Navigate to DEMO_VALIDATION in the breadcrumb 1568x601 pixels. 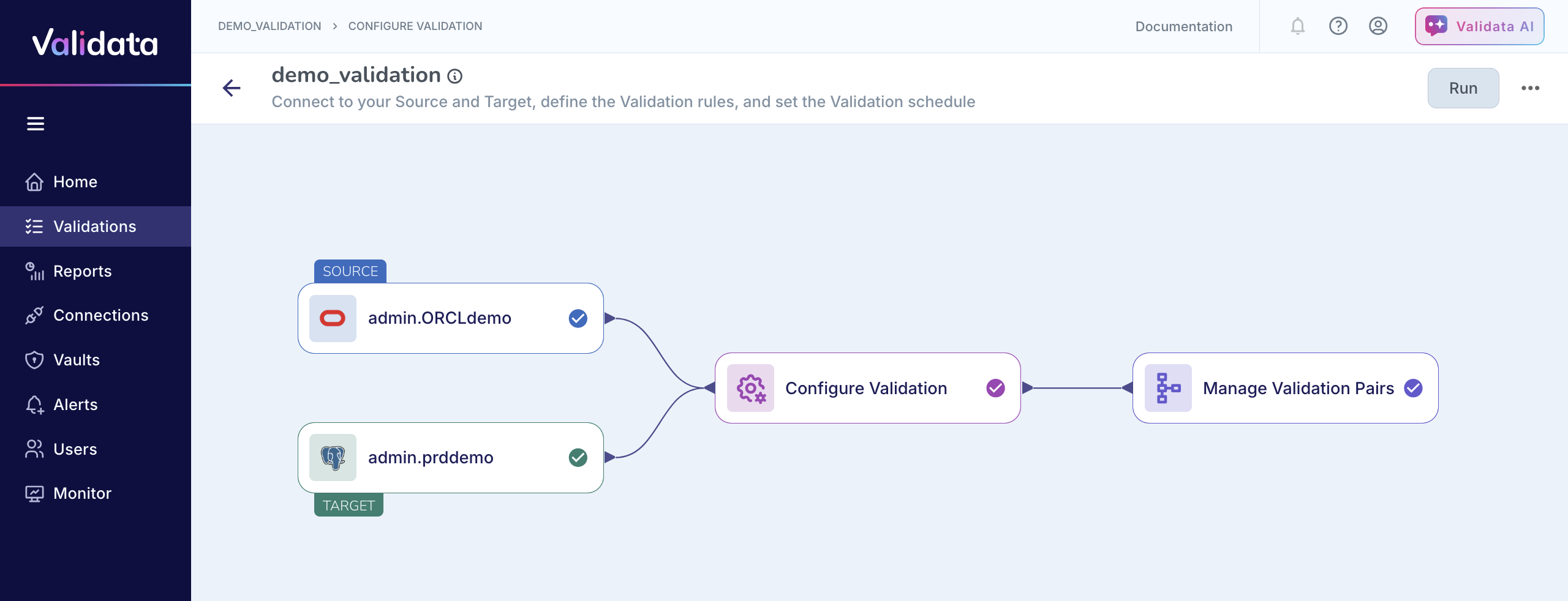tap(269, 26)
